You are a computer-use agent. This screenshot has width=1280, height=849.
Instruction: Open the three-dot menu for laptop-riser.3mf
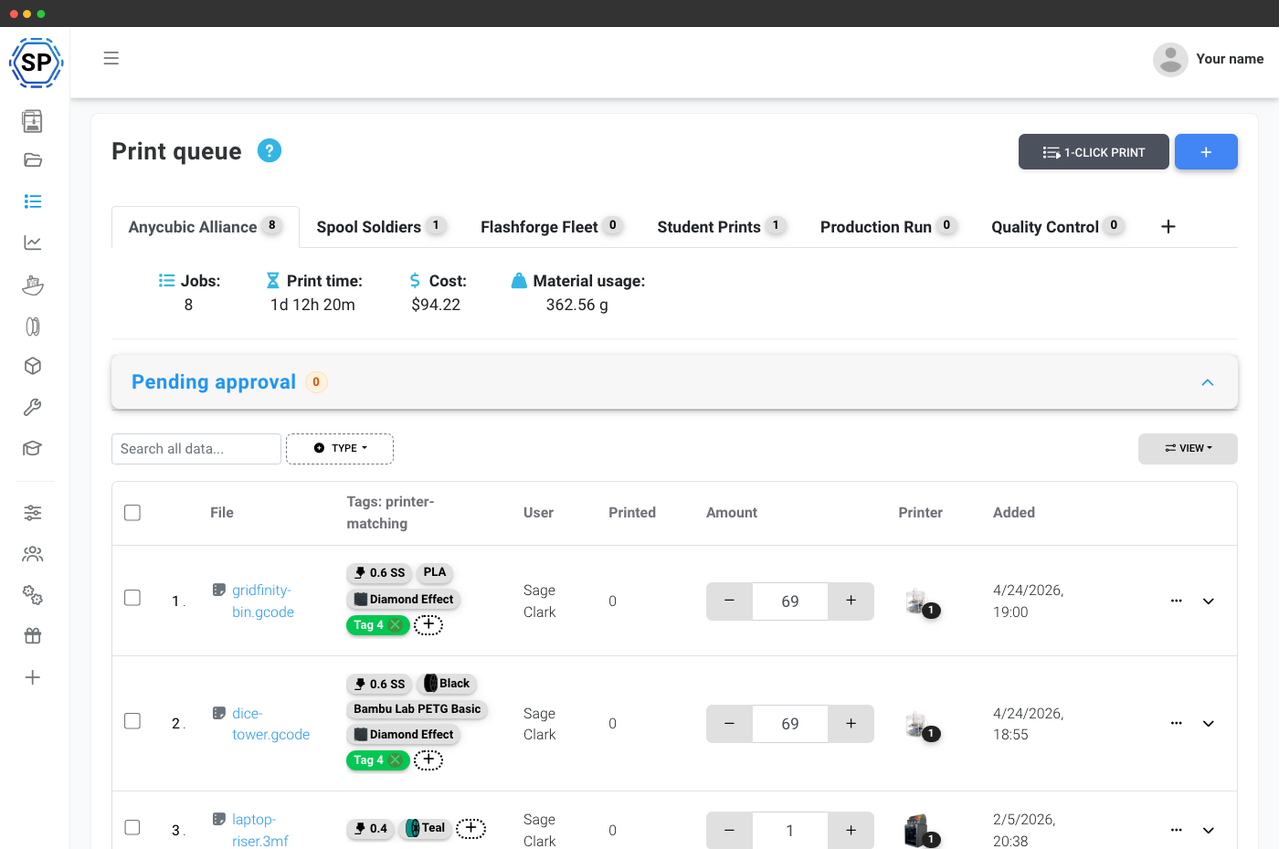point(1176,830)
